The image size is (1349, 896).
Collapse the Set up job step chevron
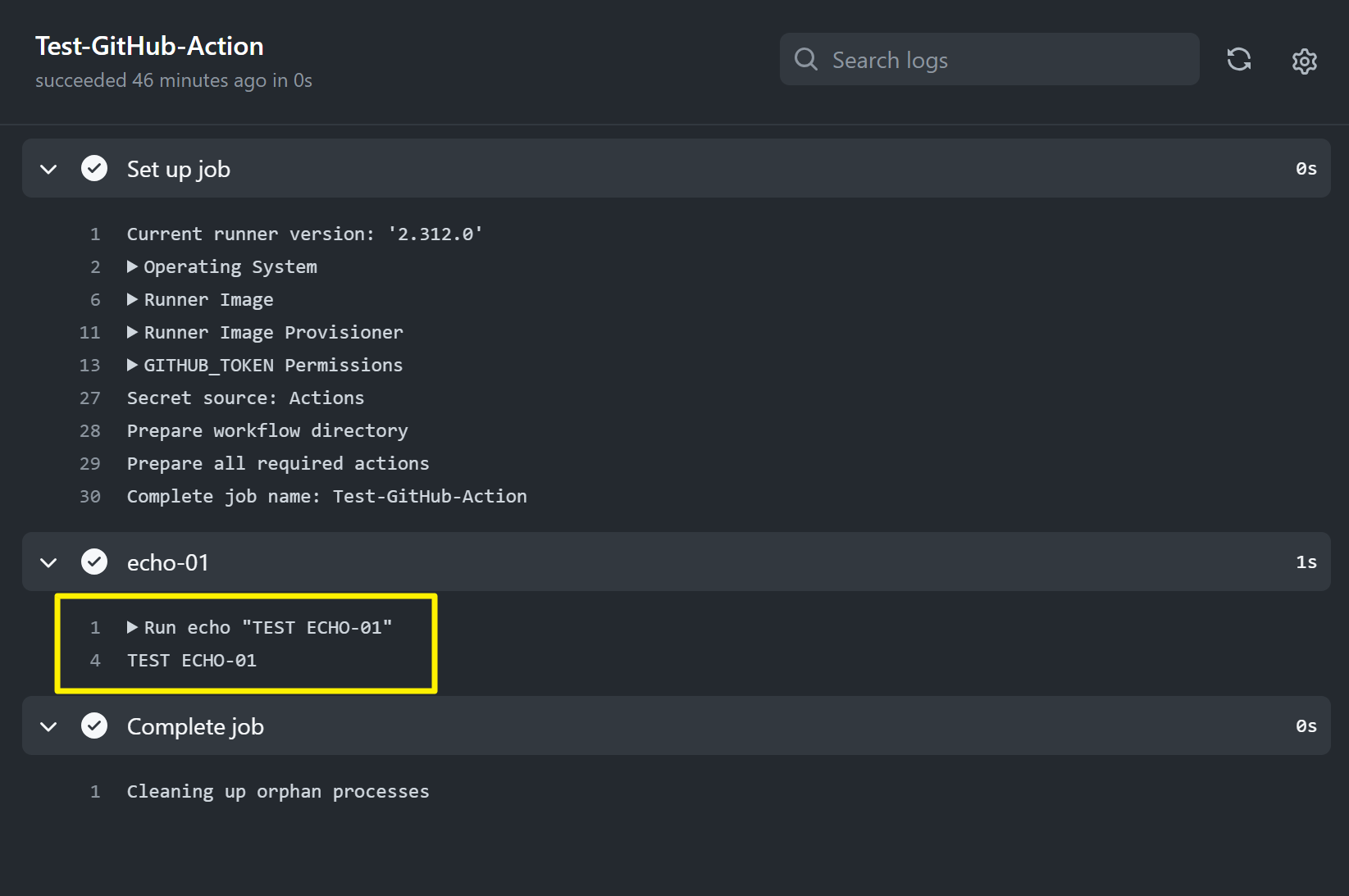click(x=48, y=169)
